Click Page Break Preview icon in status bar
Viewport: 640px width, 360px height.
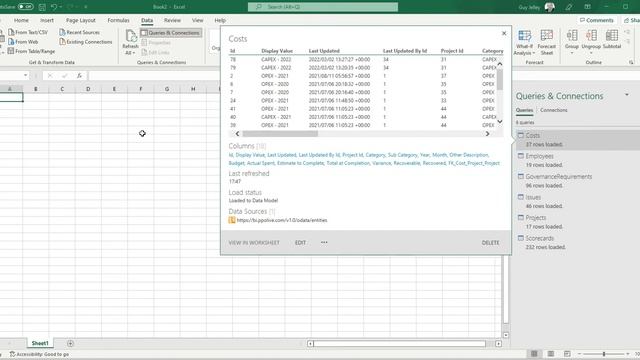point(567,354)
